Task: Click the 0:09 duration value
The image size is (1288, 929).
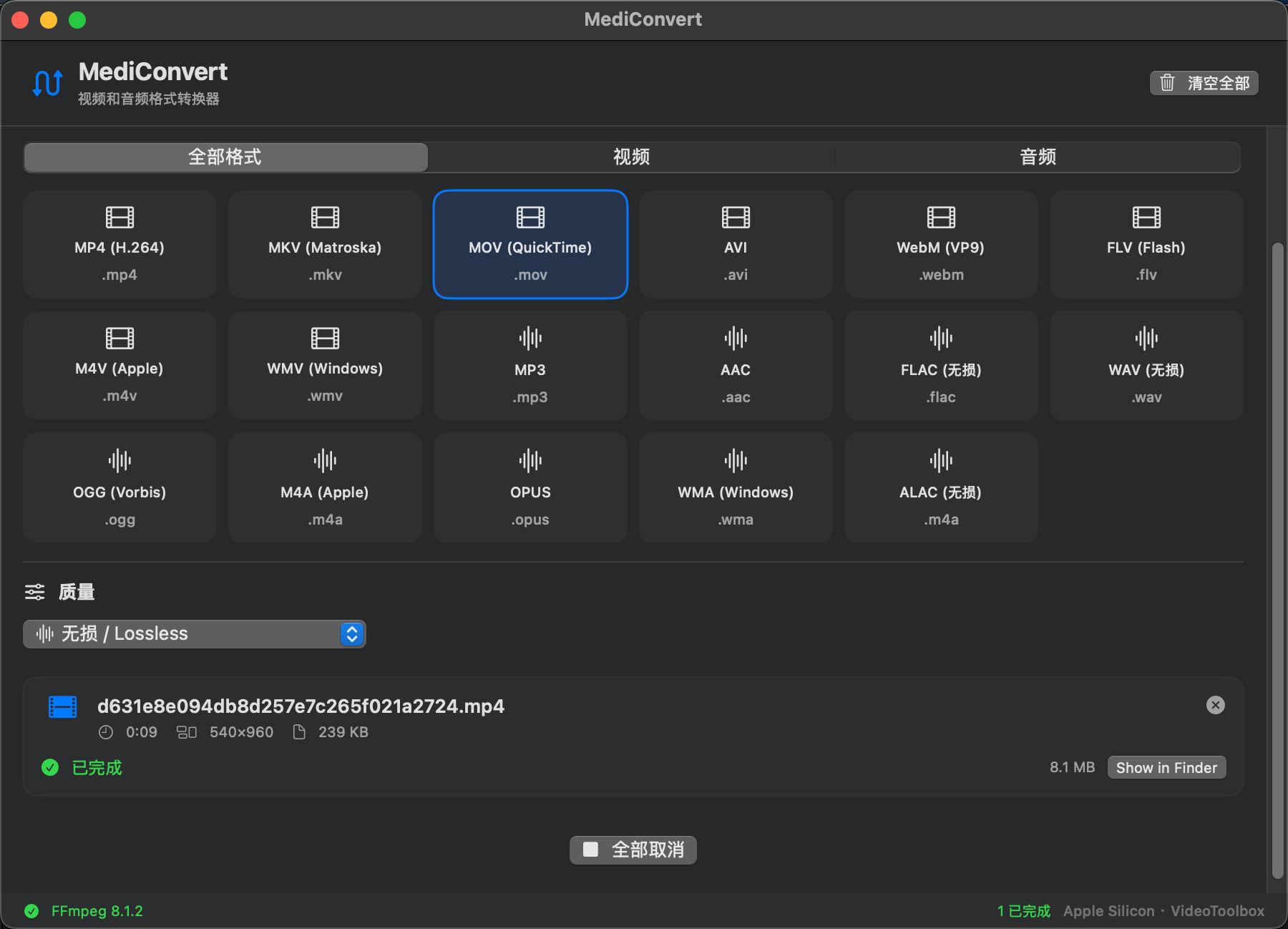Action: (142, 732)
